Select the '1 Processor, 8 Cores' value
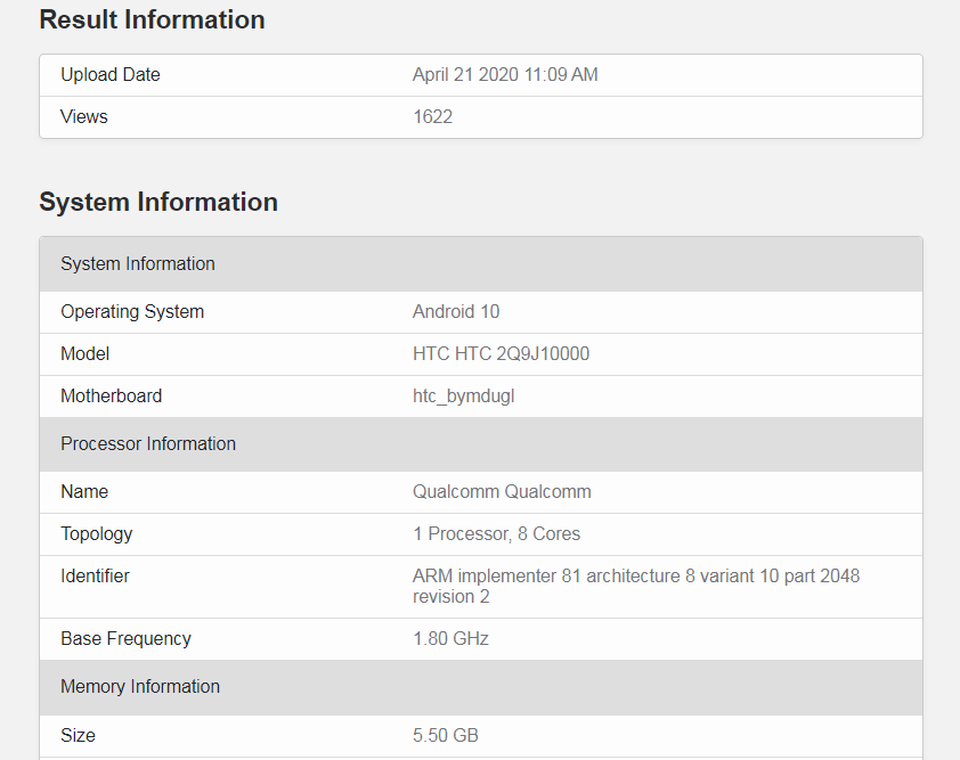Screen dimensions: 960x760 pyautogui.click(x=497, y=534)
